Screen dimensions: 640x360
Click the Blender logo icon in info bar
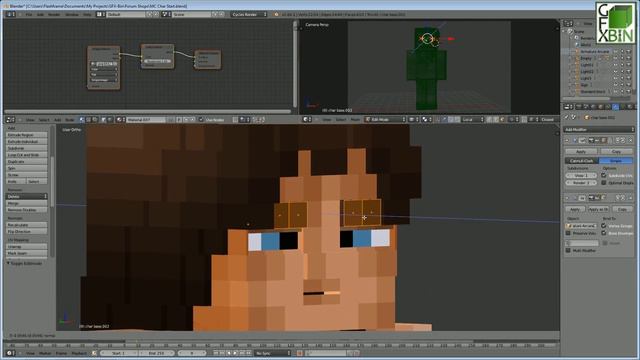point(276,14)
